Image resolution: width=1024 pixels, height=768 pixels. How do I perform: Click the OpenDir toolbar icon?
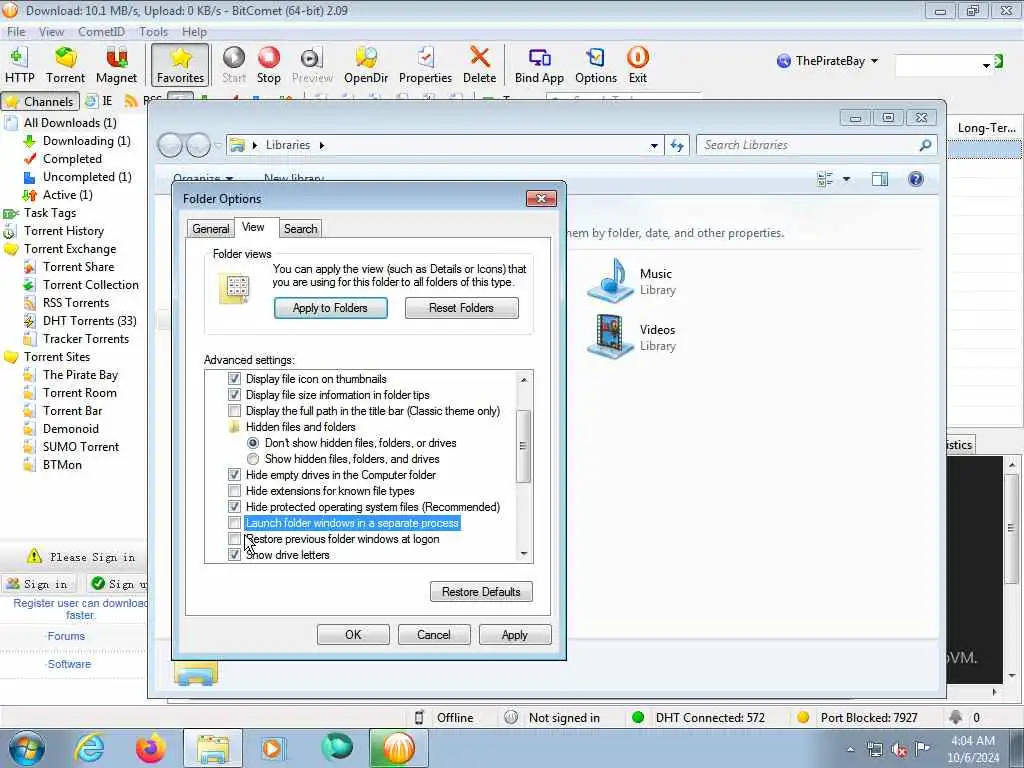[366, 65]
